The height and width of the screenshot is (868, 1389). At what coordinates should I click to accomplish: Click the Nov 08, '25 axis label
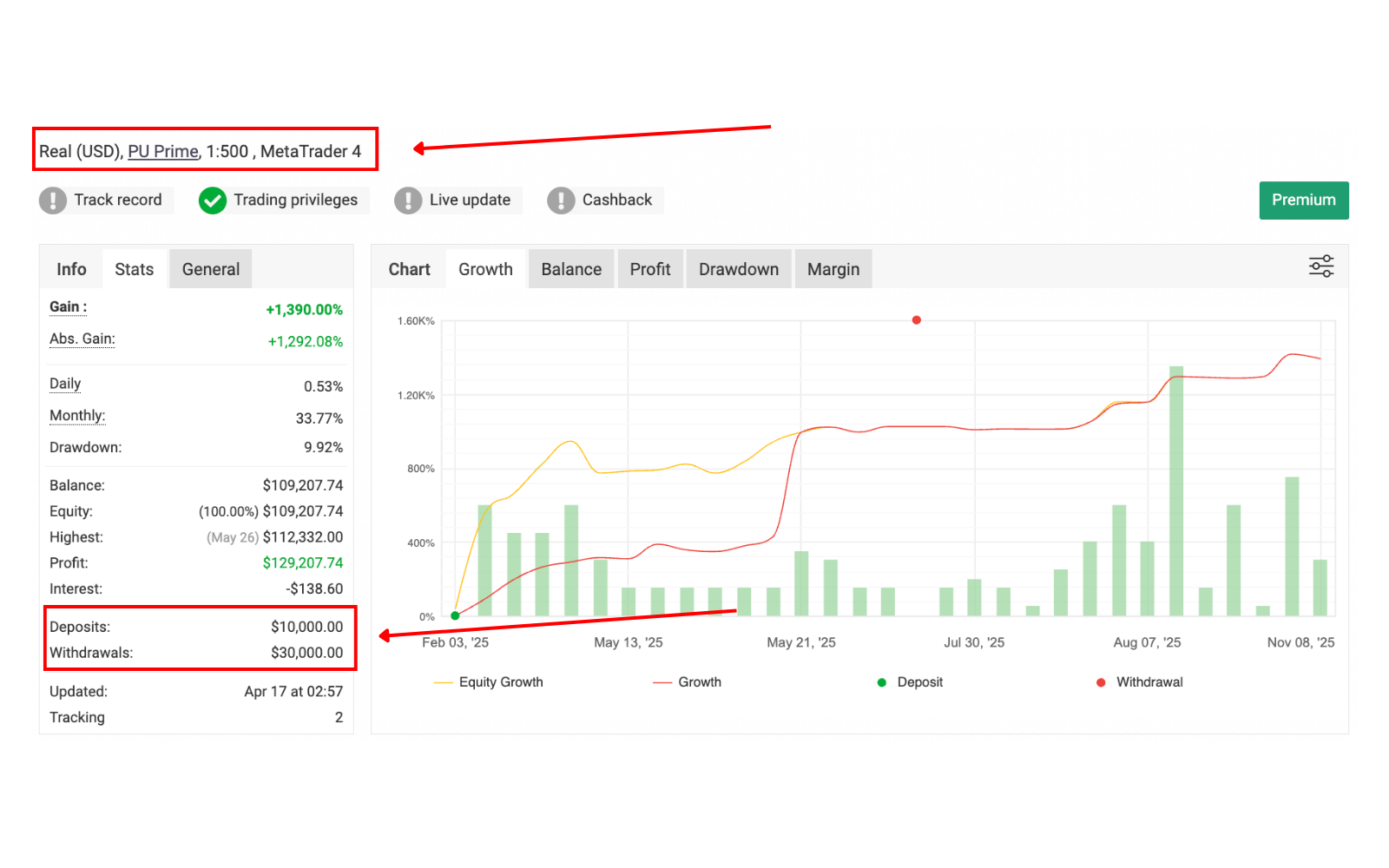(1300, 643)
